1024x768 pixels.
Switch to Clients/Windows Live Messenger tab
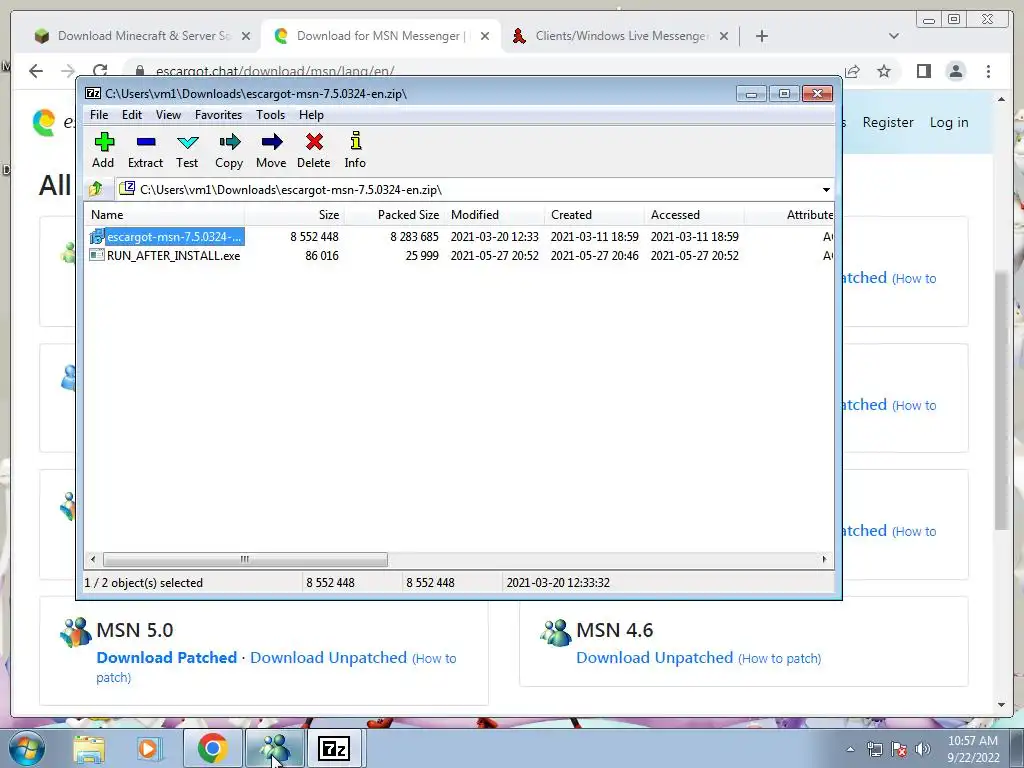click(620, 36)
